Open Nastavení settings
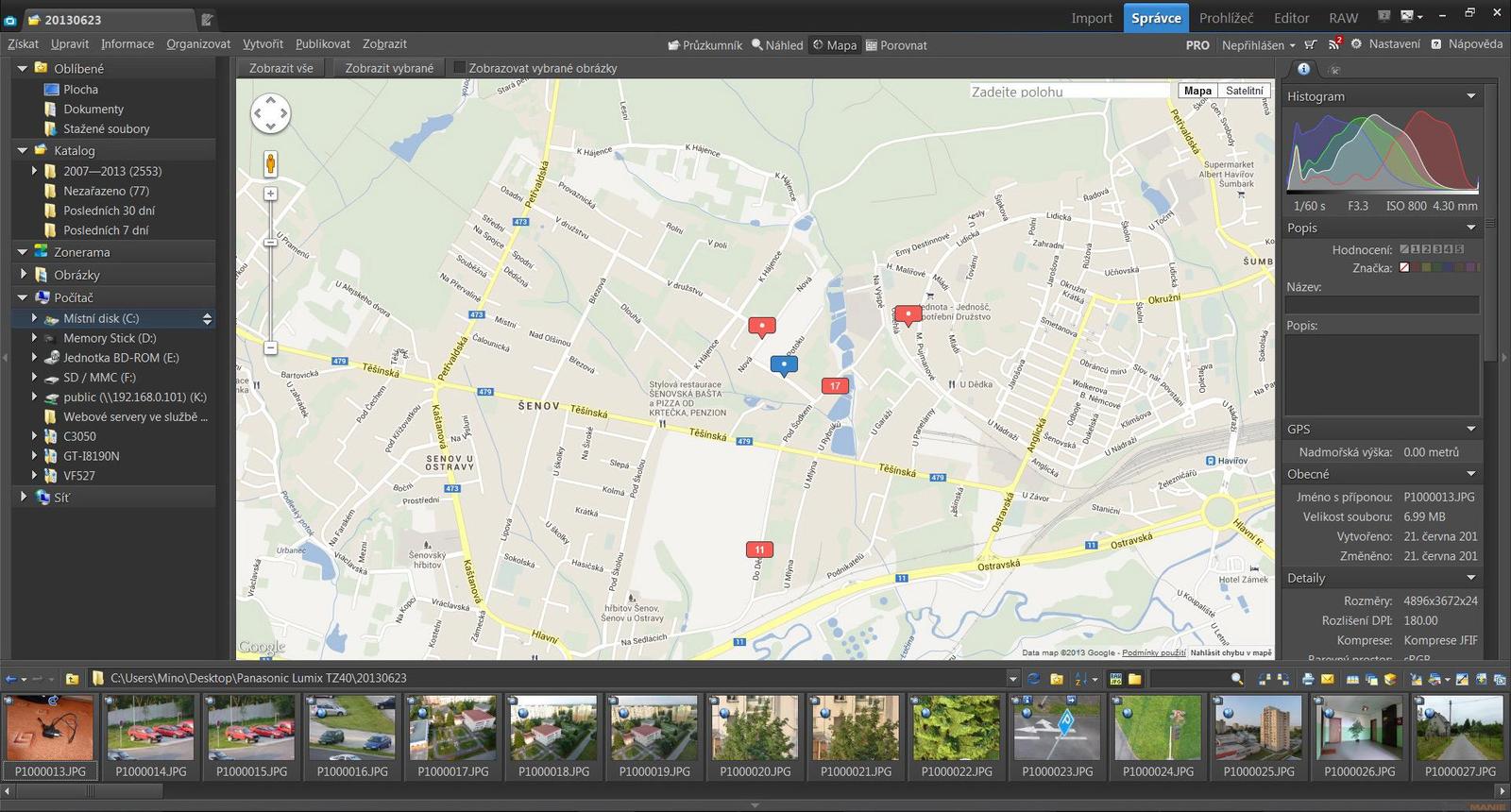This screenshot has height=812, width=1511. [1385, 43]
